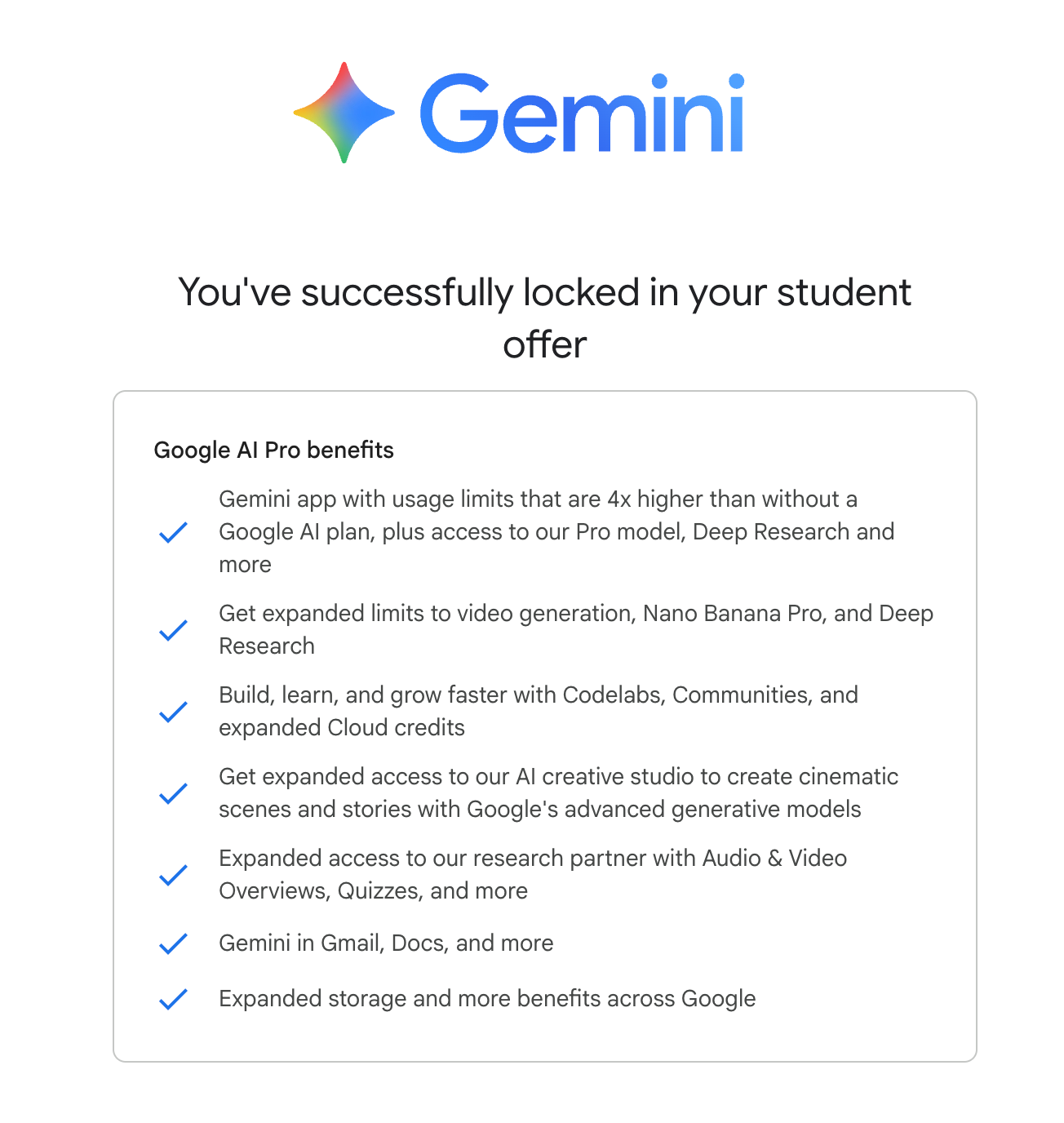Click the word offer in the headline

(544, 344)
